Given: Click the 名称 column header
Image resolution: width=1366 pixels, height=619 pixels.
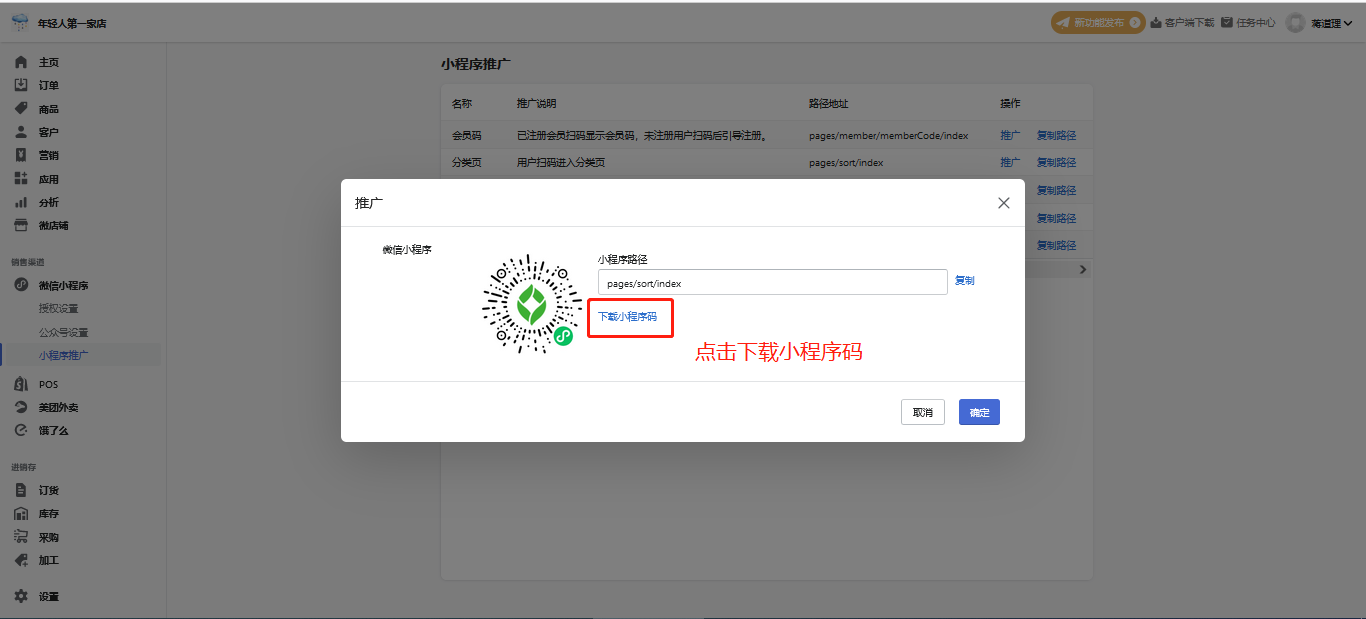Looking at the screenshot, I should [461, 103].
